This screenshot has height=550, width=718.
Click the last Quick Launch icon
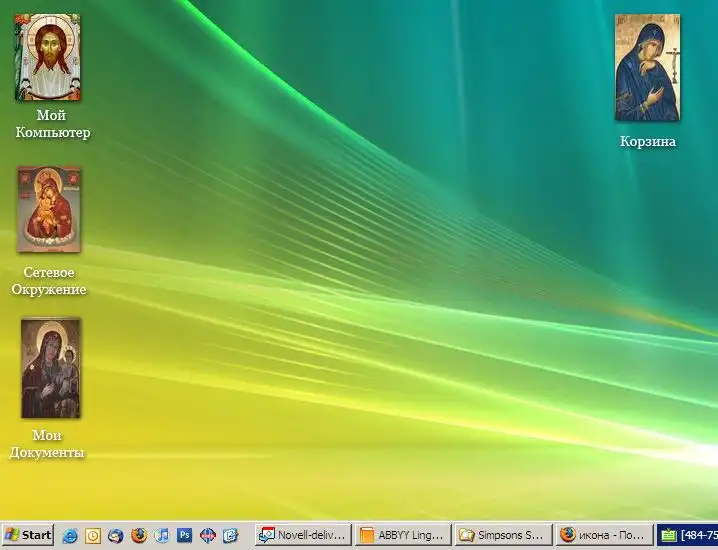coord(231,536)
